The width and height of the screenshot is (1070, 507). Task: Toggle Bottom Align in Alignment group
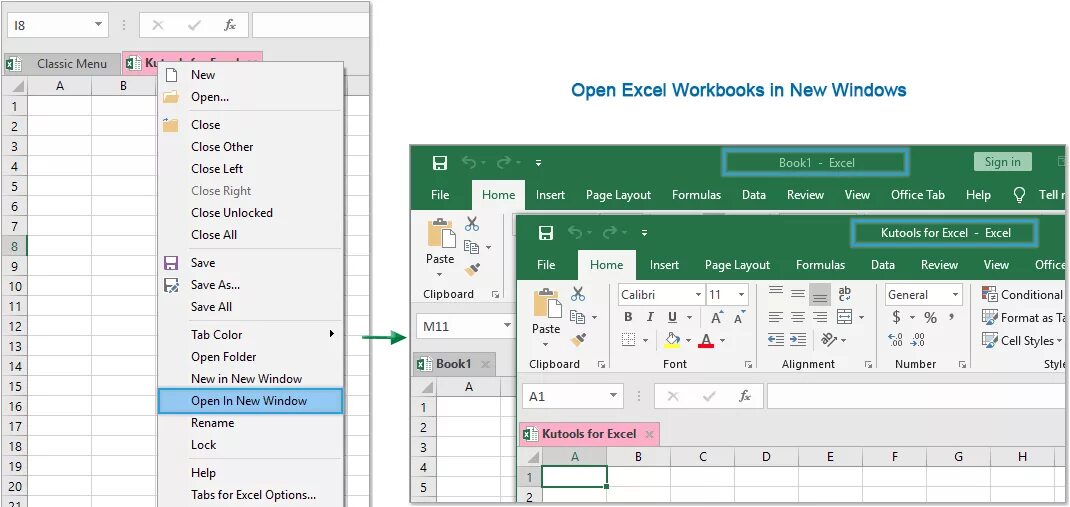click(x=820, y=294)
